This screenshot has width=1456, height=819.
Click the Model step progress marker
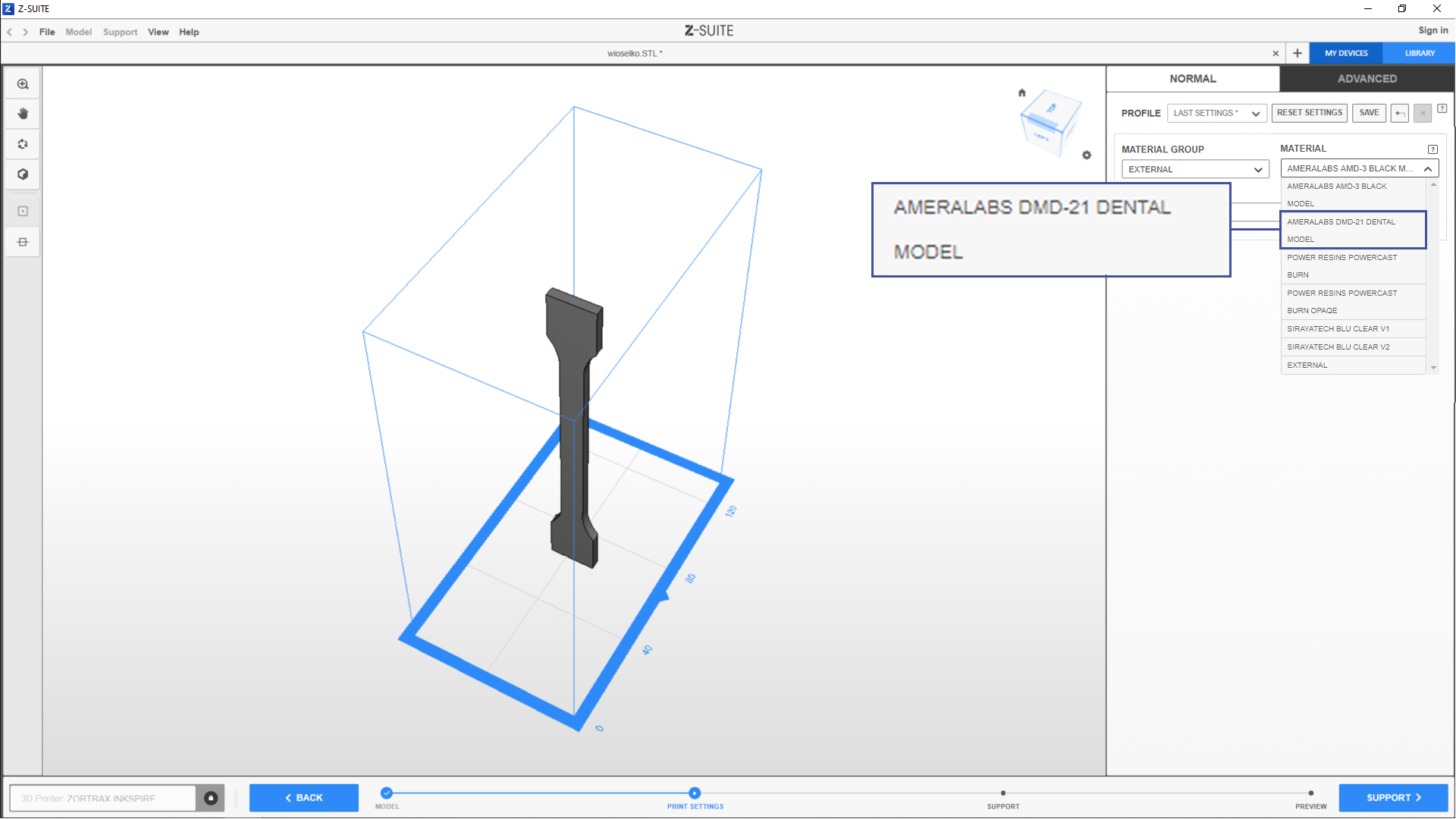click(387, 793)
